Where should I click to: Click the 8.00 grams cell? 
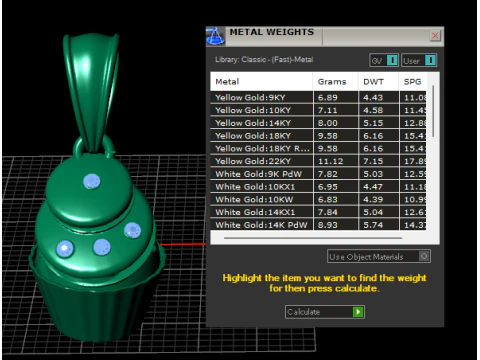tap(336, 123)
